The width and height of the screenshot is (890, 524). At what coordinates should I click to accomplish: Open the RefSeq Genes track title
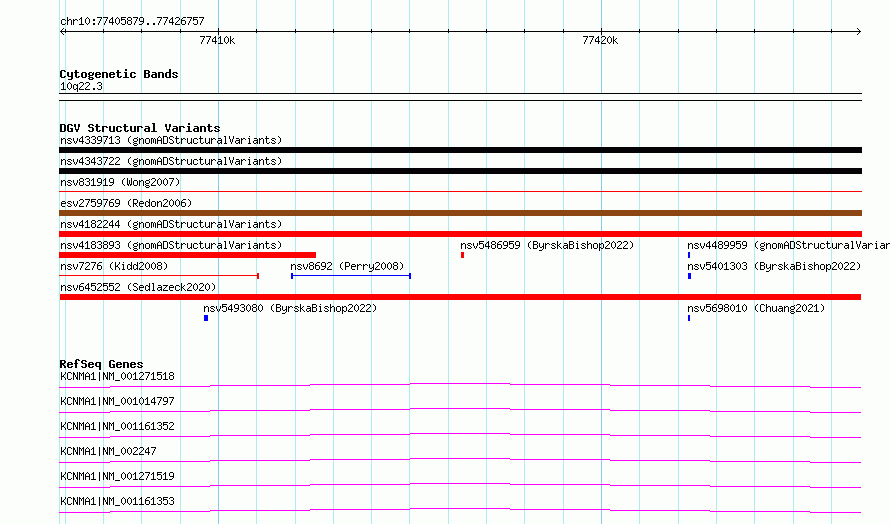pyautogui.click(x=101, y=364)
